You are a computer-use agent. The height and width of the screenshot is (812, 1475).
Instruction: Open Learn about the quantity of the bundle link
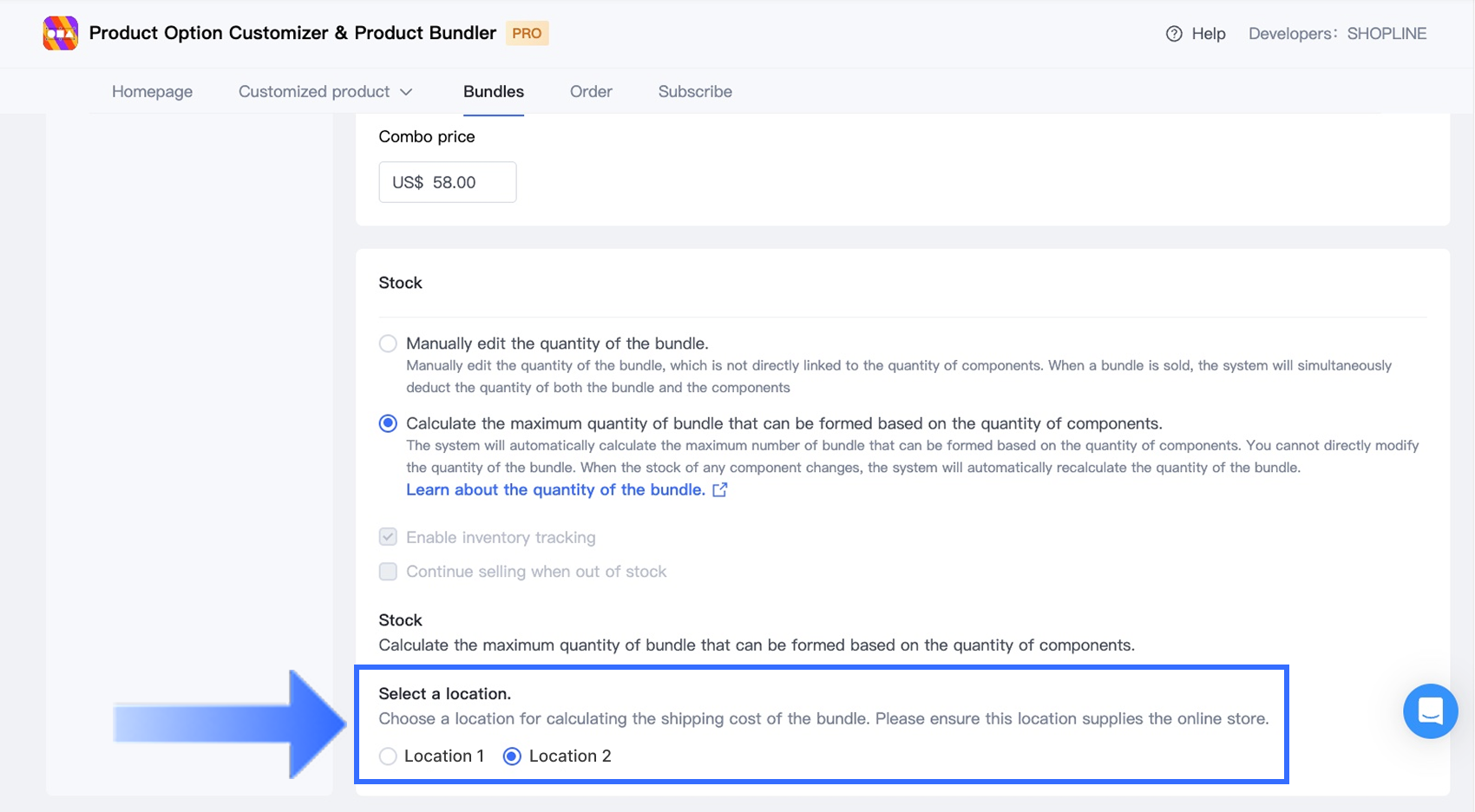pos(555,490)
